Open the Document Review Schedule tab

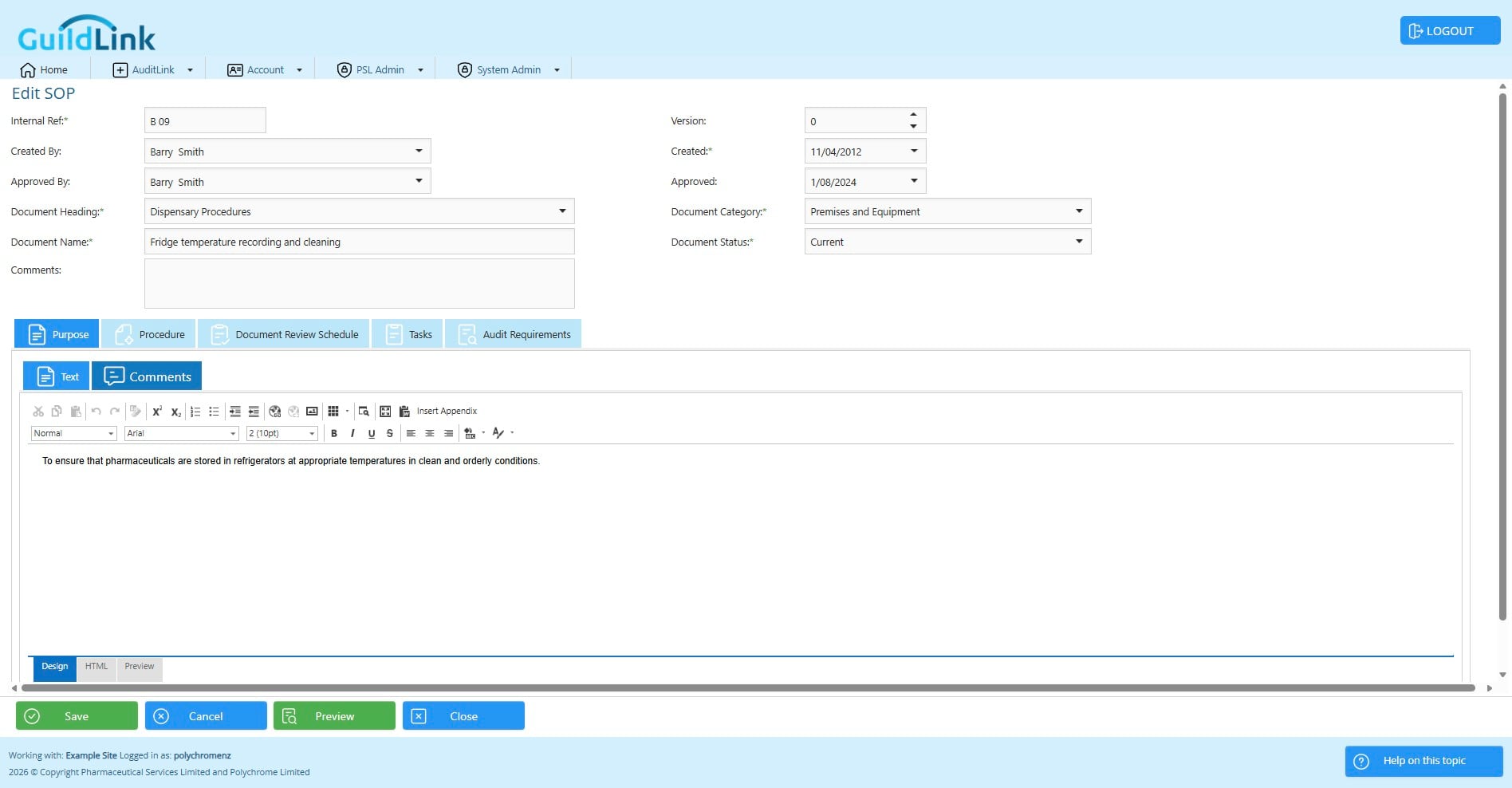point(284,334)
